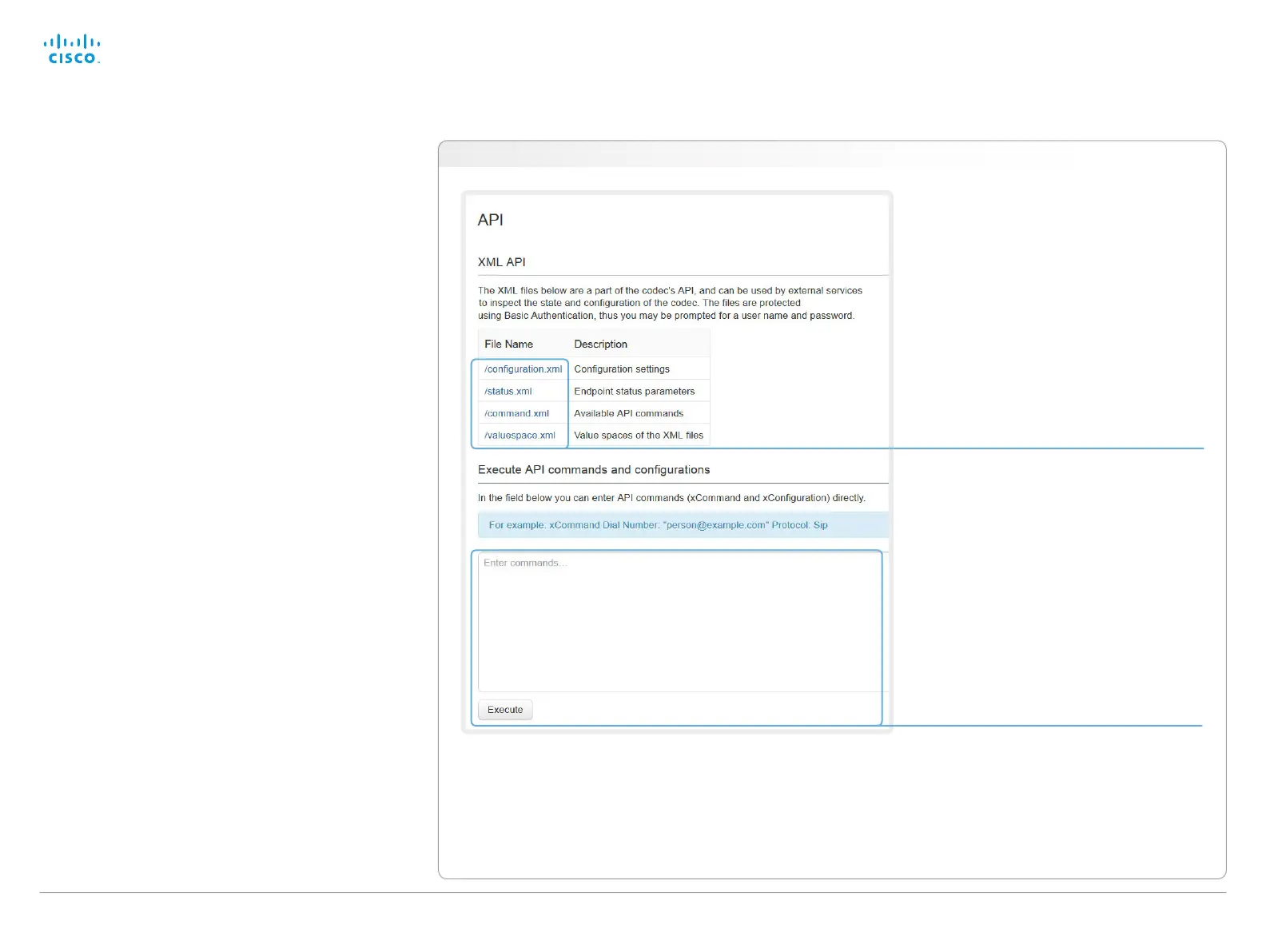This screenshot has width=1266, height=952.
Task: Click the Description column header
Action: pyautogui.click(x=600, y=345)
